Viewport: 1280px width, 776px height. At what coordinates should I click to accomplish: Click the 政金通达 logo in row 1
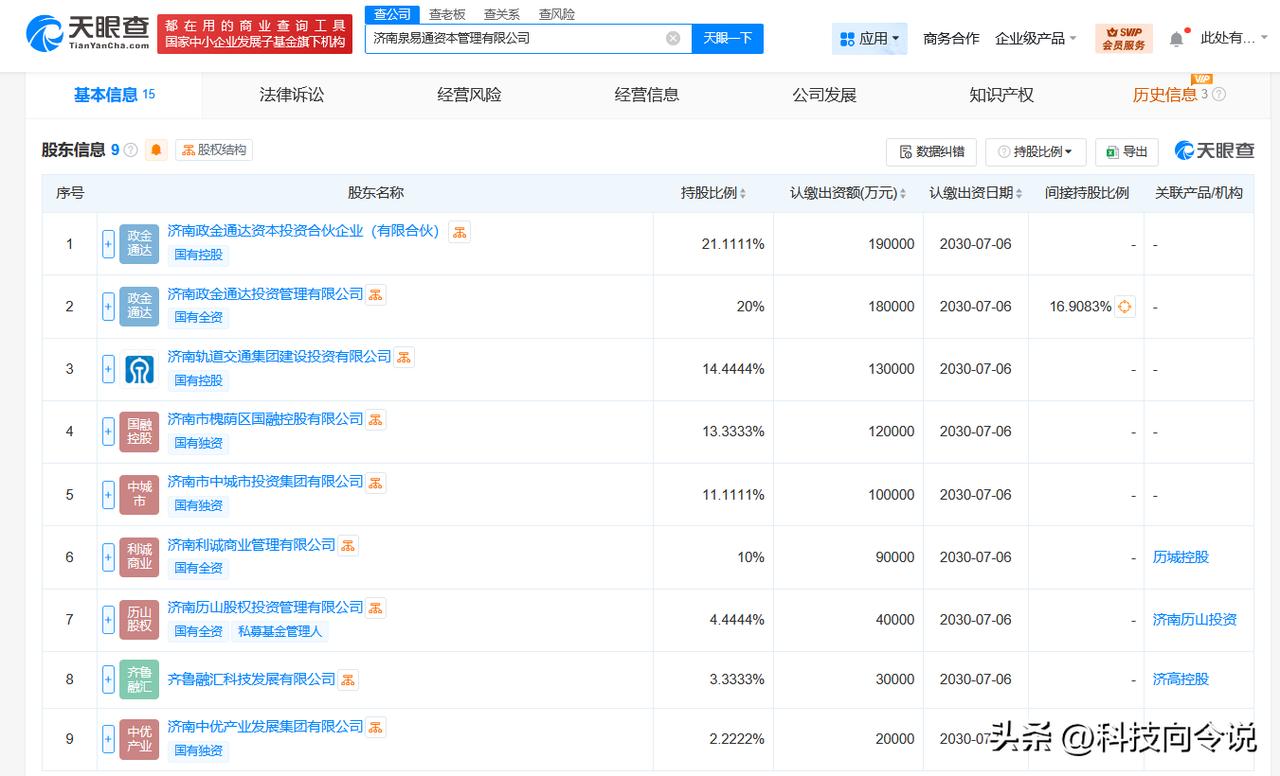tap(139, 244)
